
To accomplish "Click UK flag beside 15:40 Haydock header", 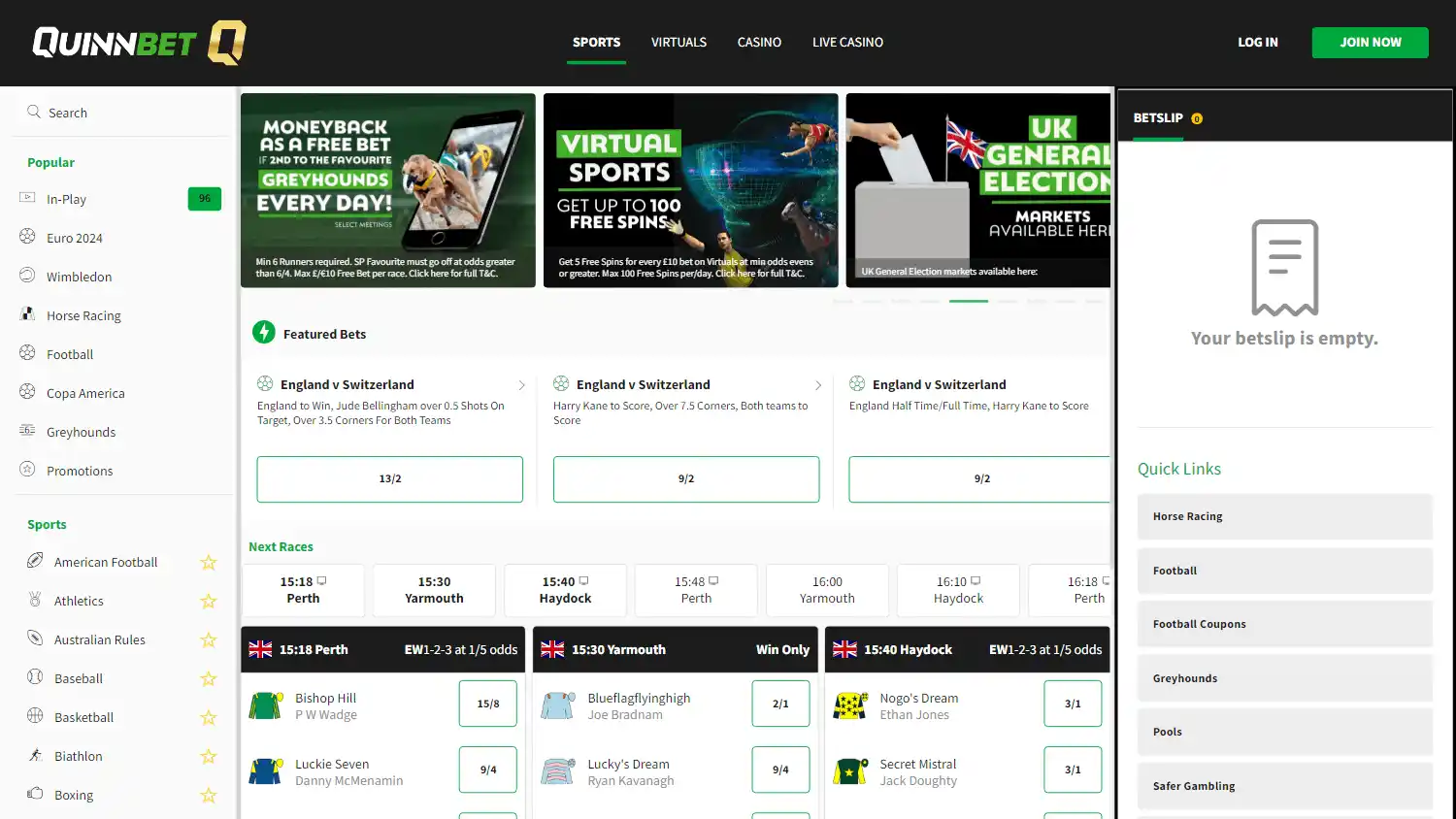I will tap(844, 650).
